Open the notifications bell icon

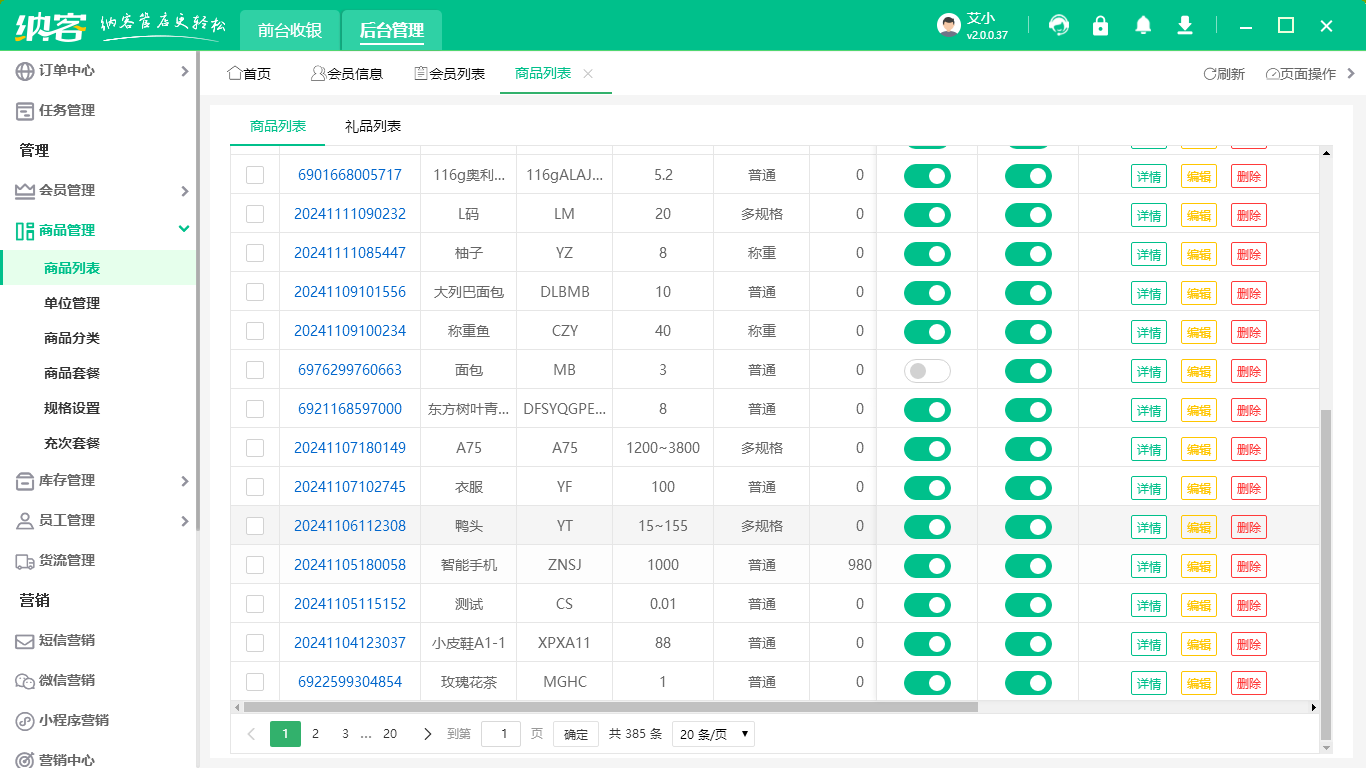[x=1143, y=26]
